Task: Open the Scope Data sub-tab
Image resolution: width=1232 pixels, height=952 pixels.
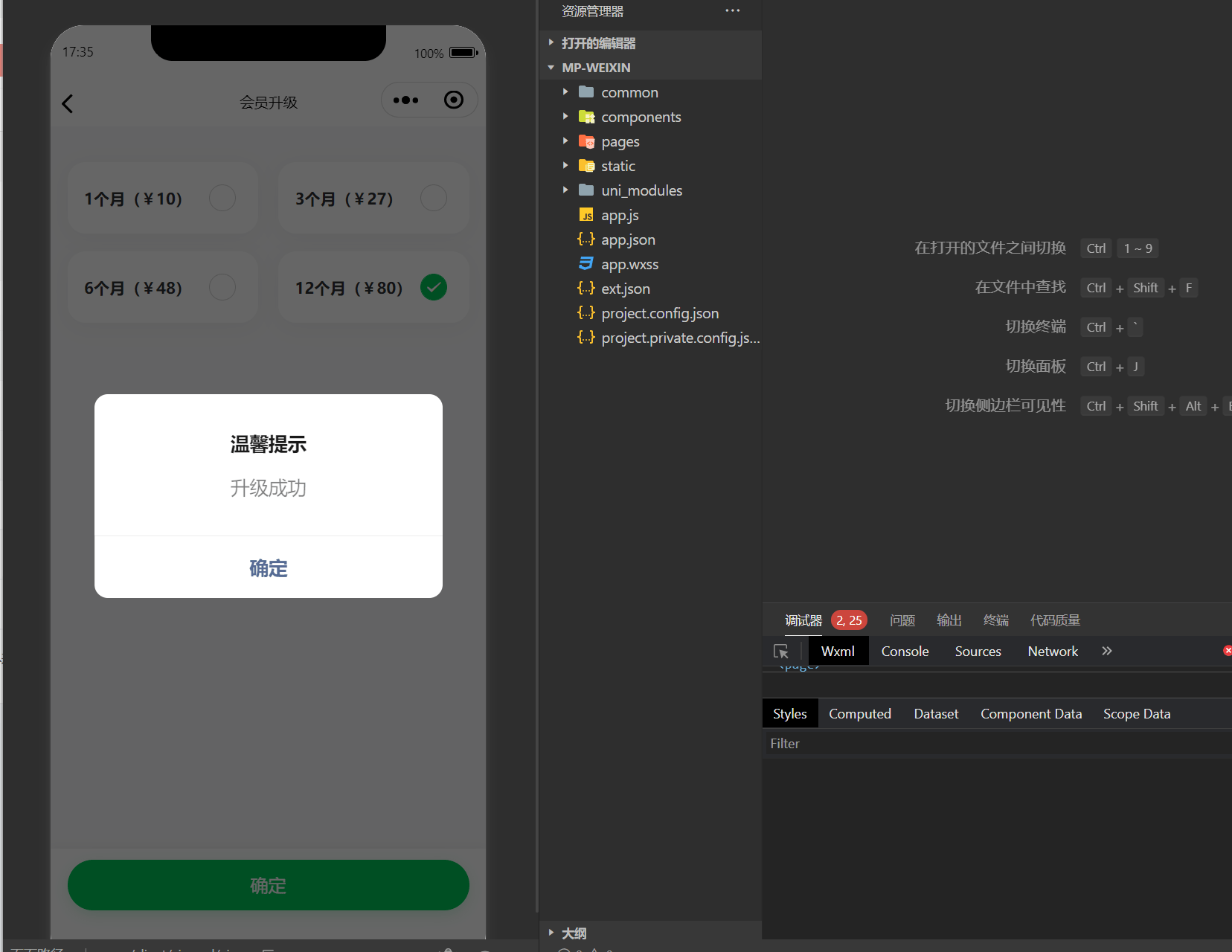Action: tap(1137, 713)
